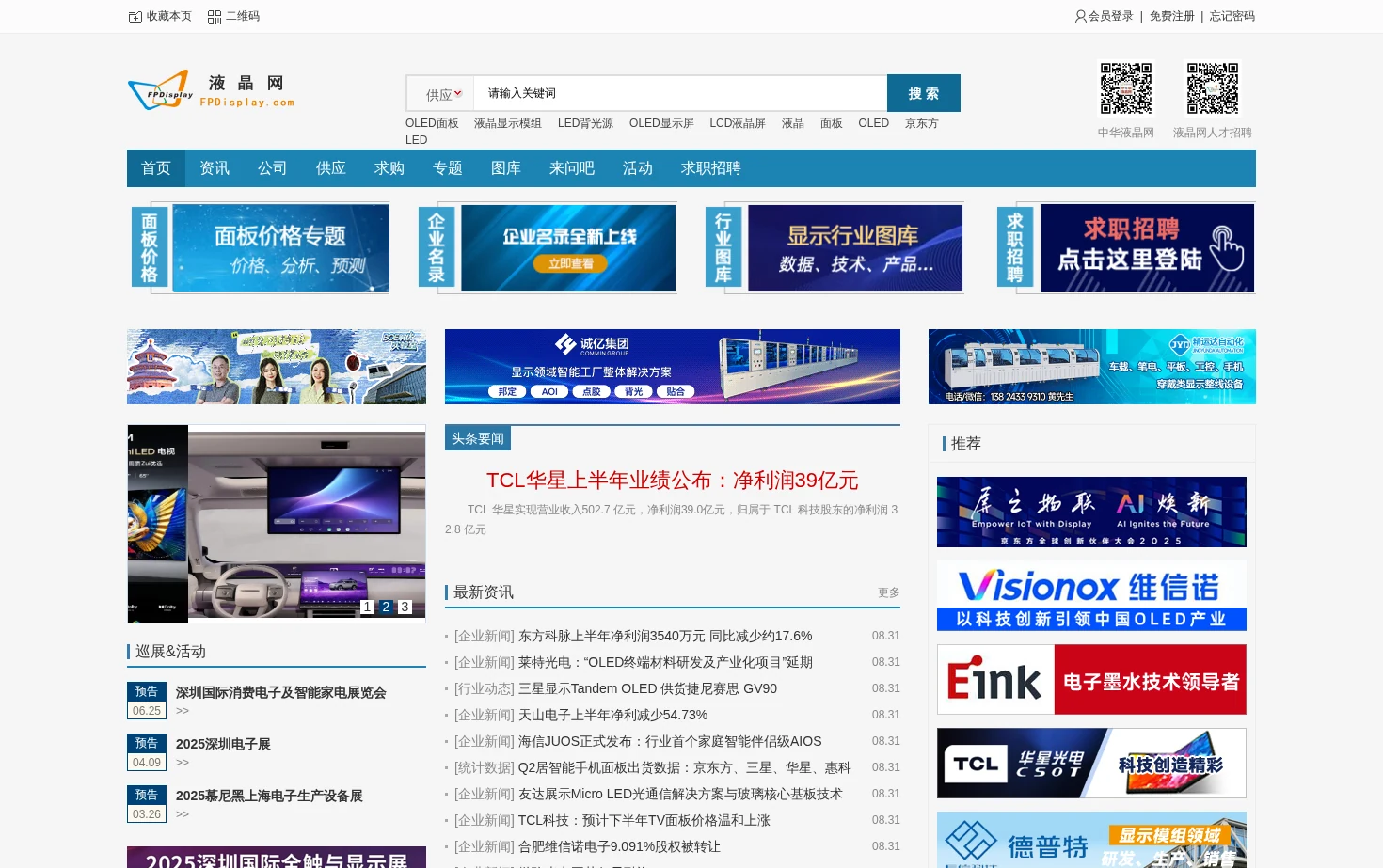Select the LCD液晶屏 keyword link
Viewport: 1383px width, 868px height.
(x=738, y=123)
